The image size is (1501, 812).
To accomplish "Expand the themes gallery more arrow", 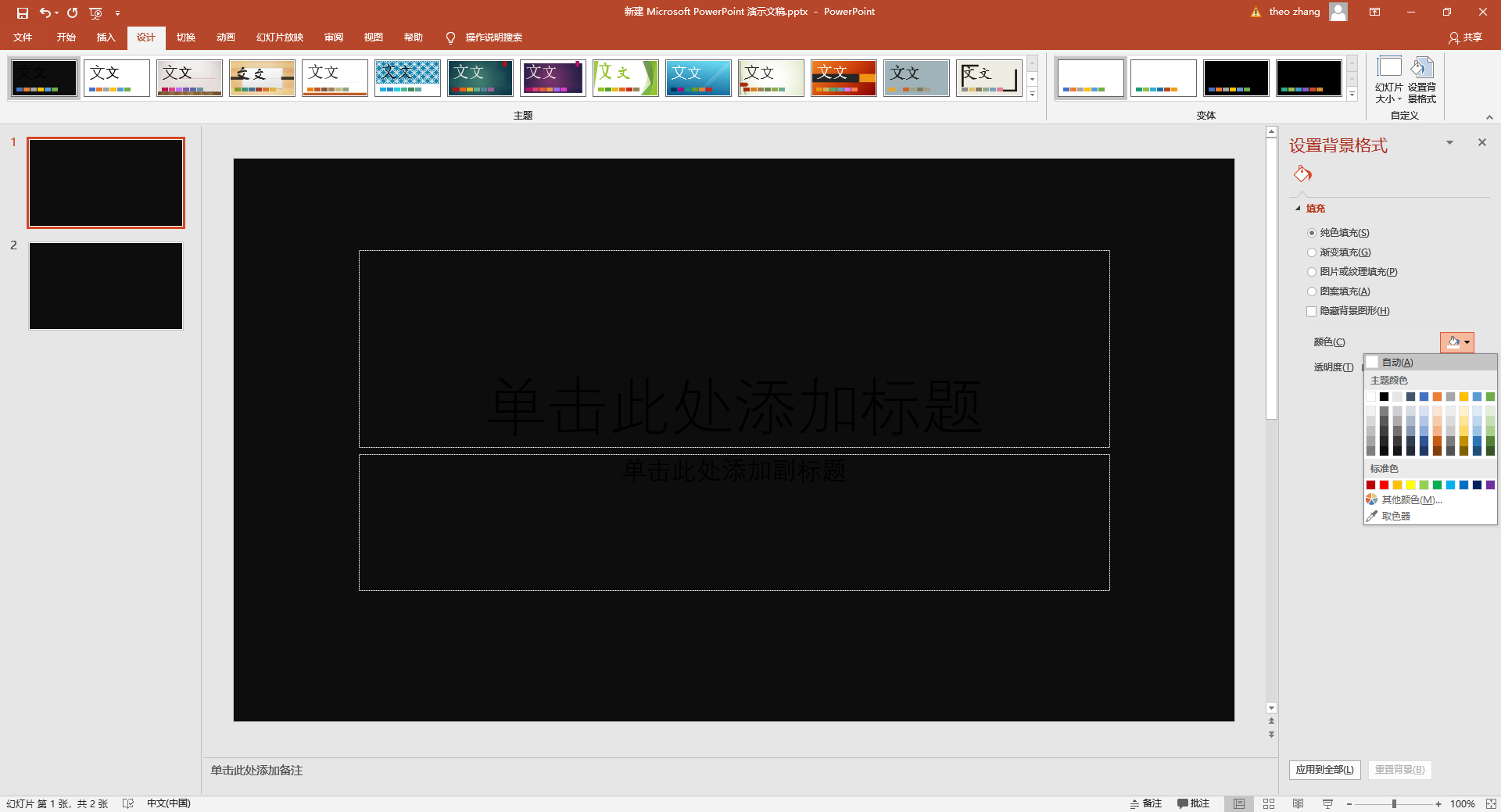I will pos(1032,95).
